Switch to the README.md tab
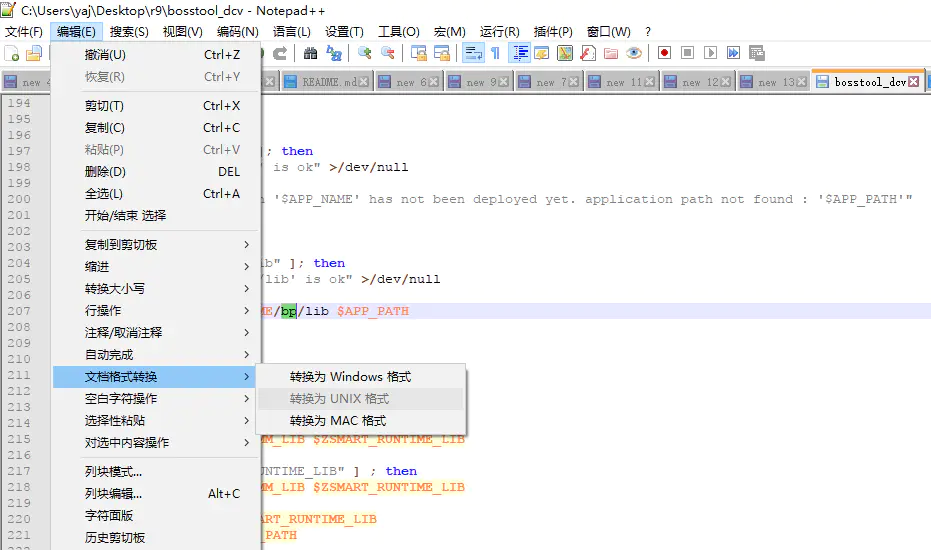931x550 pixels. coord(327,82)
